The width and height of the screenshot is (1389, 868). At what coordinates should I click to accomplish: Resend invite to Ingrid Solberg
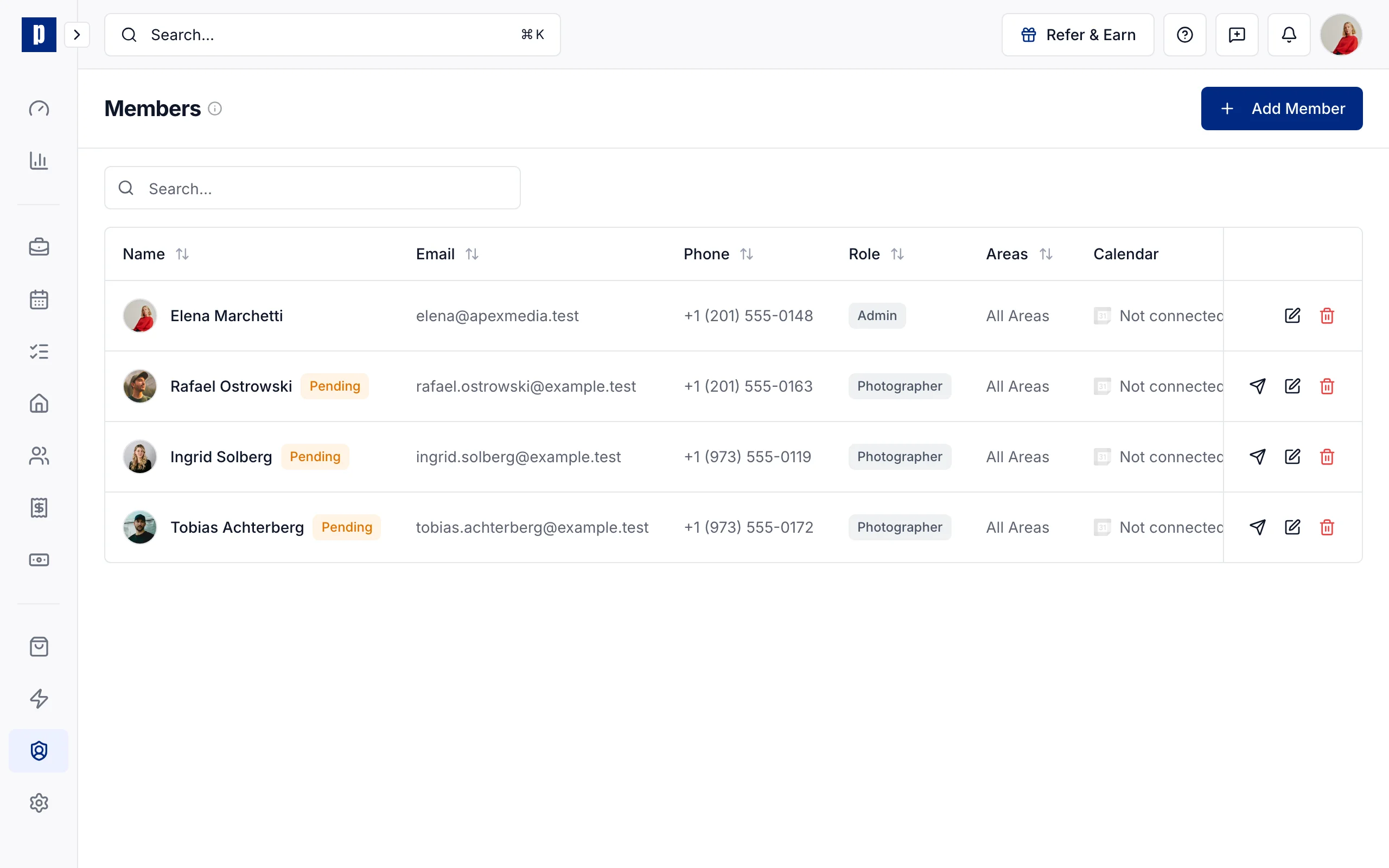1257,457
